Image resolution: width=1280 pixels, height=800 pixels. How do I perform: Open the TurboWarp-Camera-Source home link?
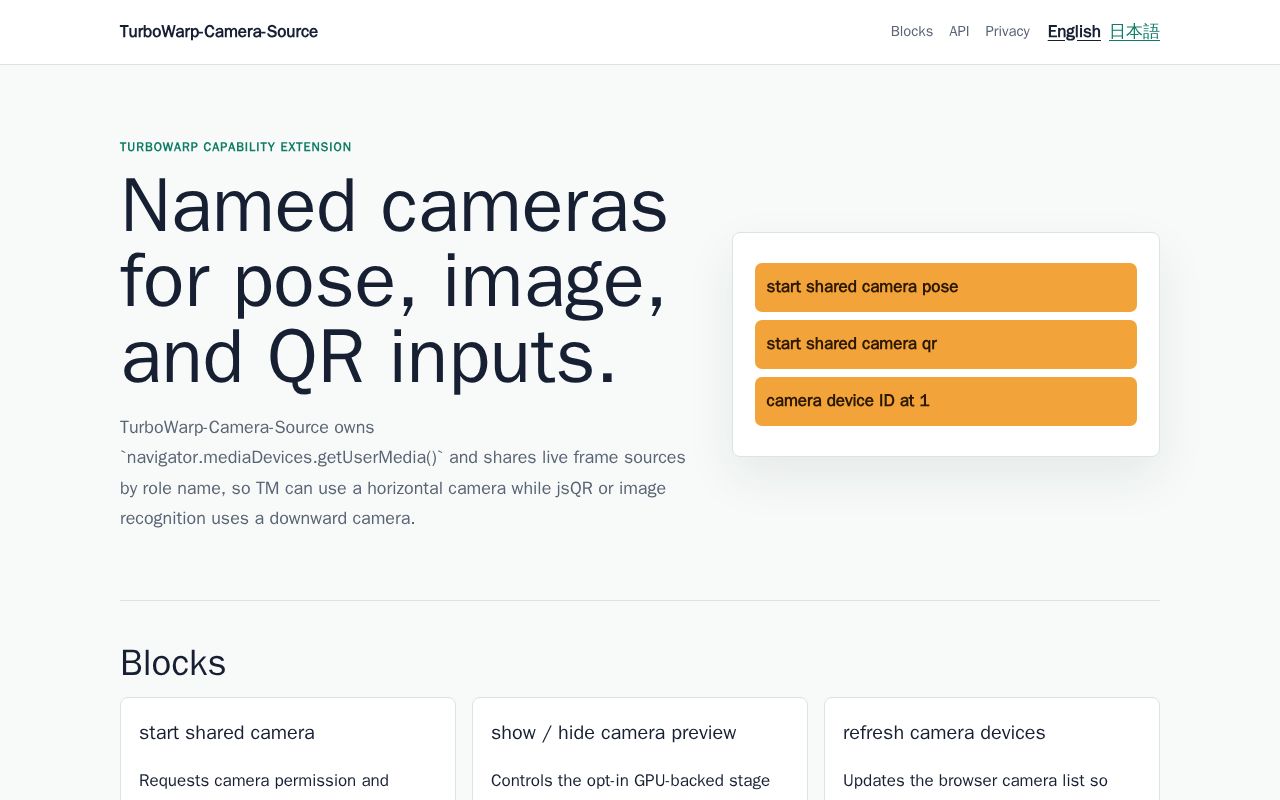pos(219,32)
